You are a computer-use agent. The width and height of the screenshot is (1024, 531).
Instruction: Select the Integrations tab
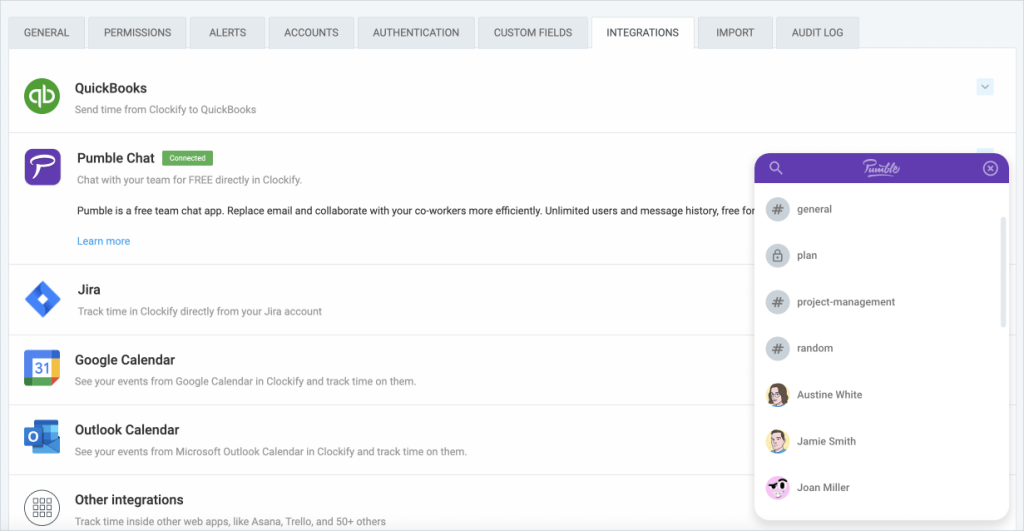point(643,33)
